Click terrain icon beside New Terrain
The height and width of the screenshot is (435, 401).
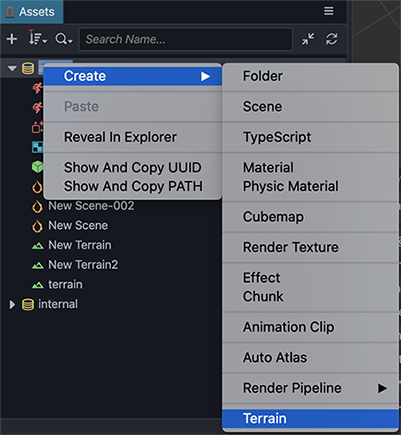[38, 246]
